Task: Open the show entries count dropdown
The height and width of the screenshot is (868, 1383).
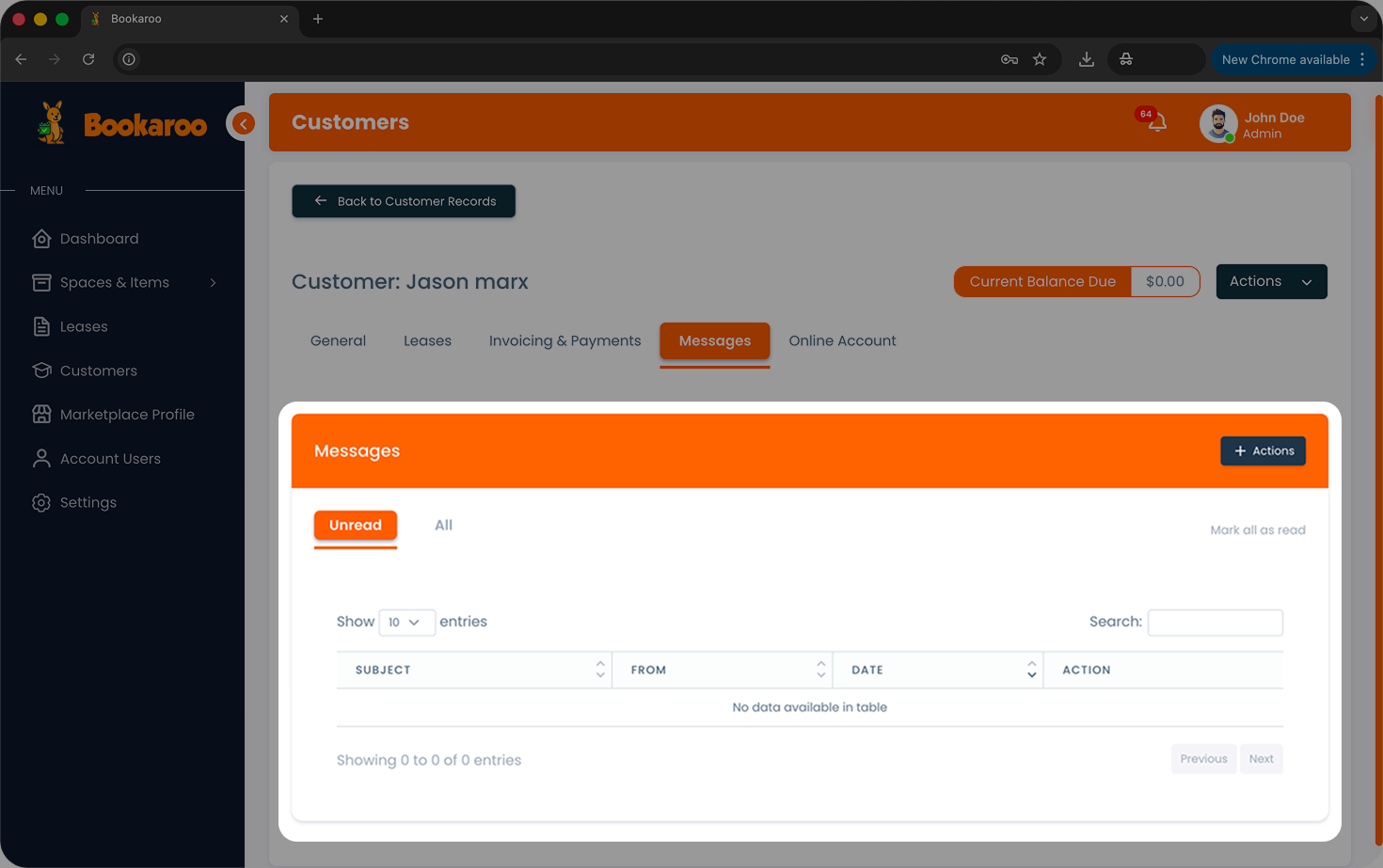Action: [405, 623]
